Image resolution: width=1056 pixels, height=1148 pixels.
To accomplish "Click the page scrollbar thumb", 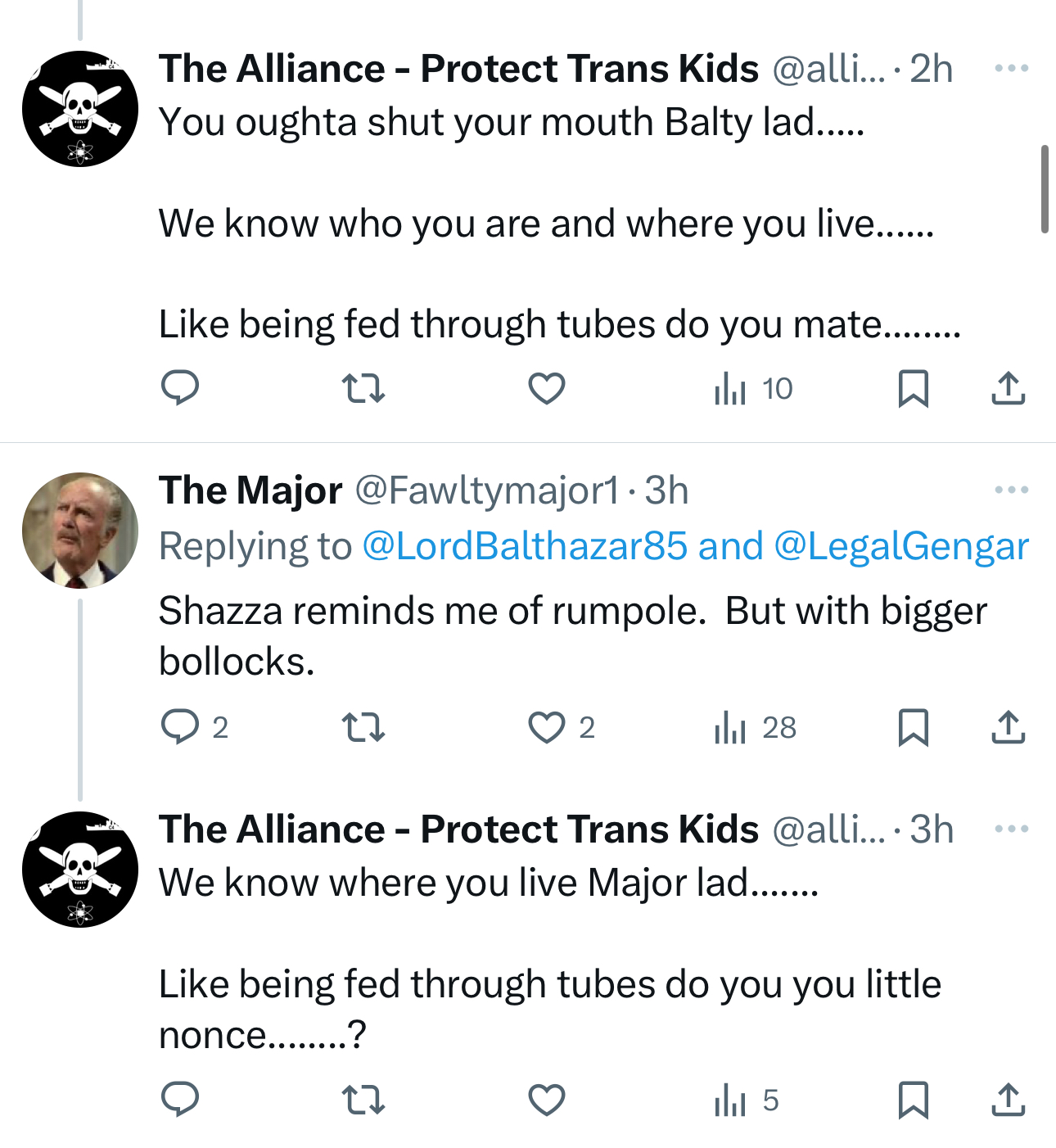I will tap(1045, 189).
